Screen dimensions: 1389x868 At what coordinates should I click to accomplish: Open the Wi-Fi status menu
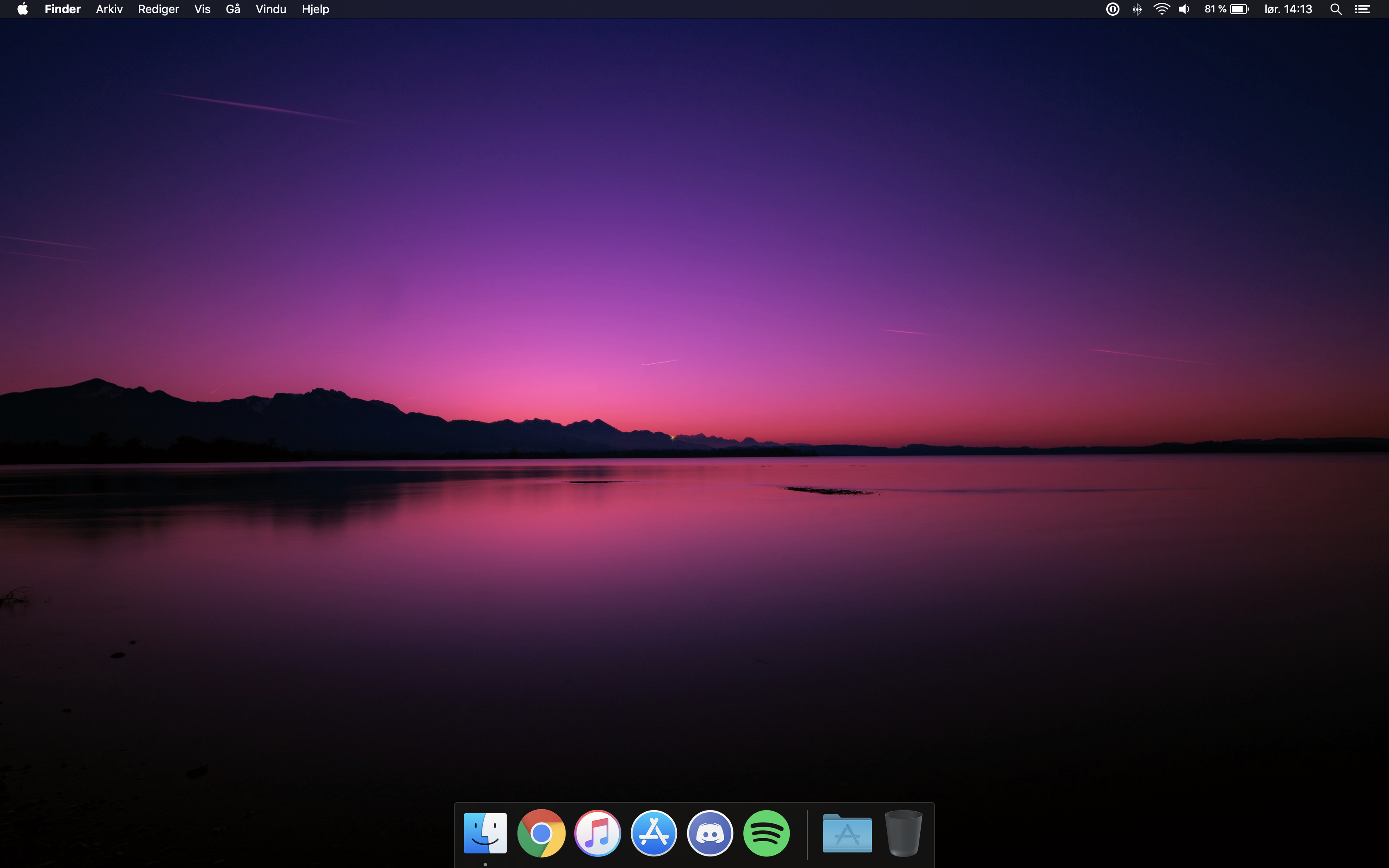click(x=1161, y=9)
